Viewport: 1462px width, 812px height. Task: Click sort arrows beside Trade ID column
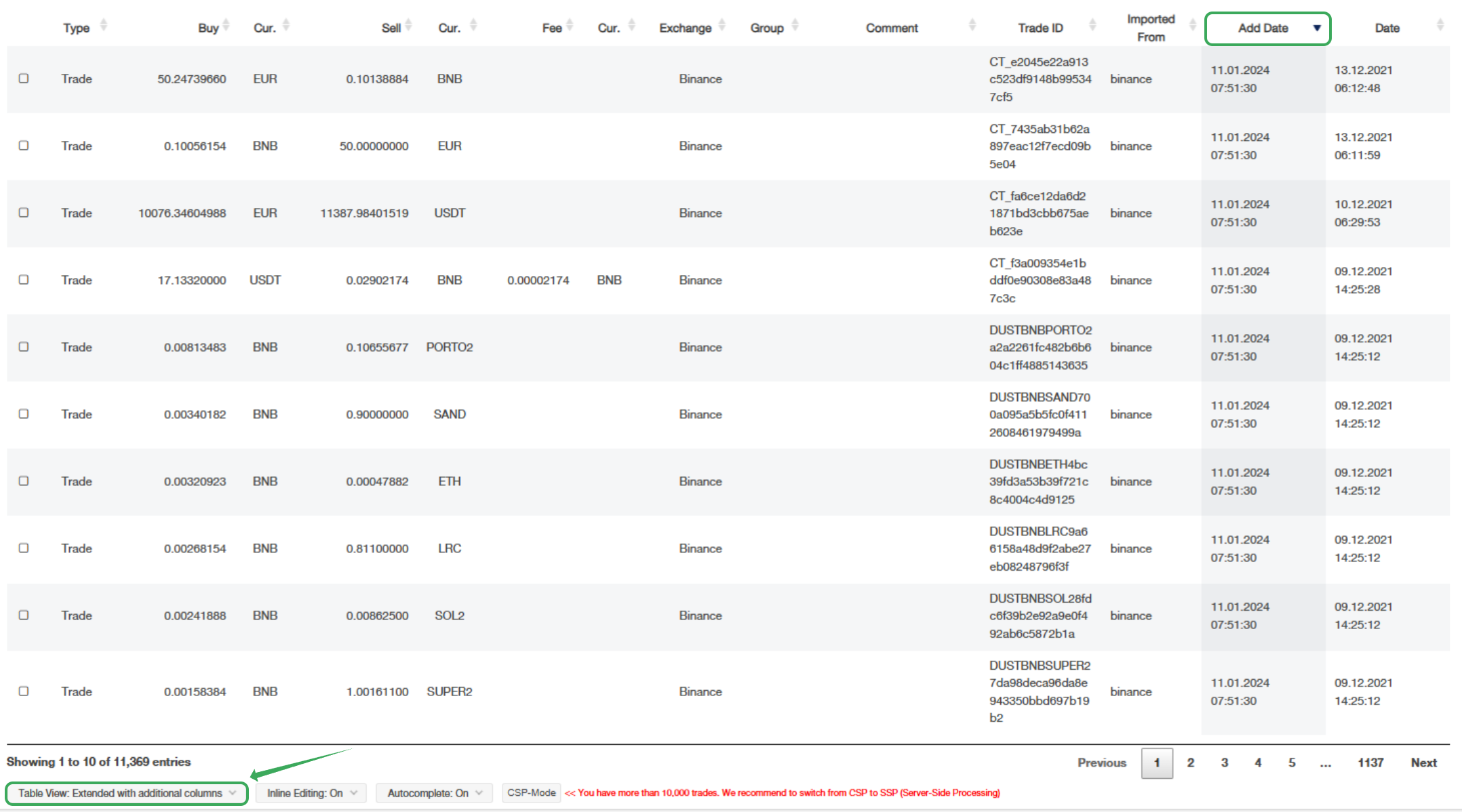(x=1092, y=26)
